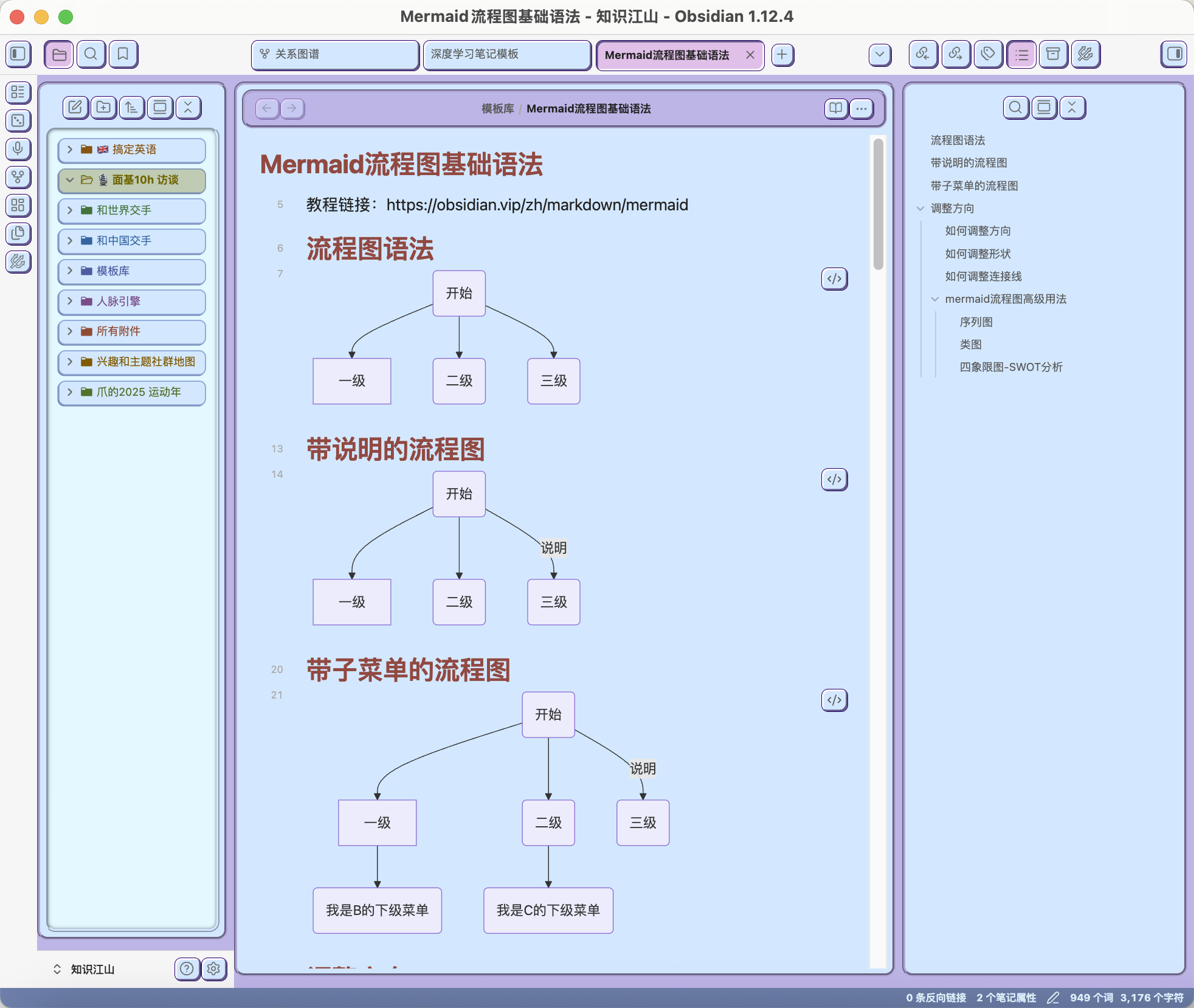Image resolution: width=1194 pixels, height=1008 pixels.
Task: Open the outline panel icon
Action: click(1021, 54)
